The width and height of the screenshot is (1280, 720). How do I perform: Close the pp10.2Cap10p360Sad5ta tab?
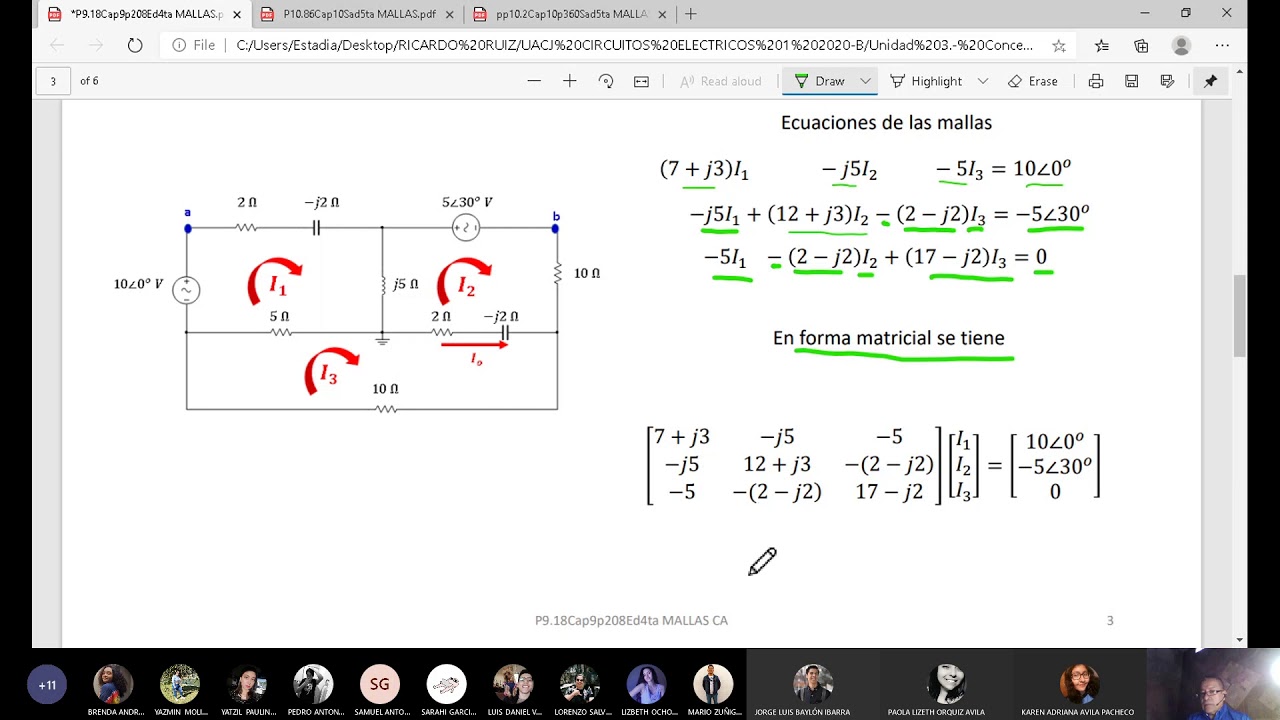pyautogui.click(x=662, y=14)
